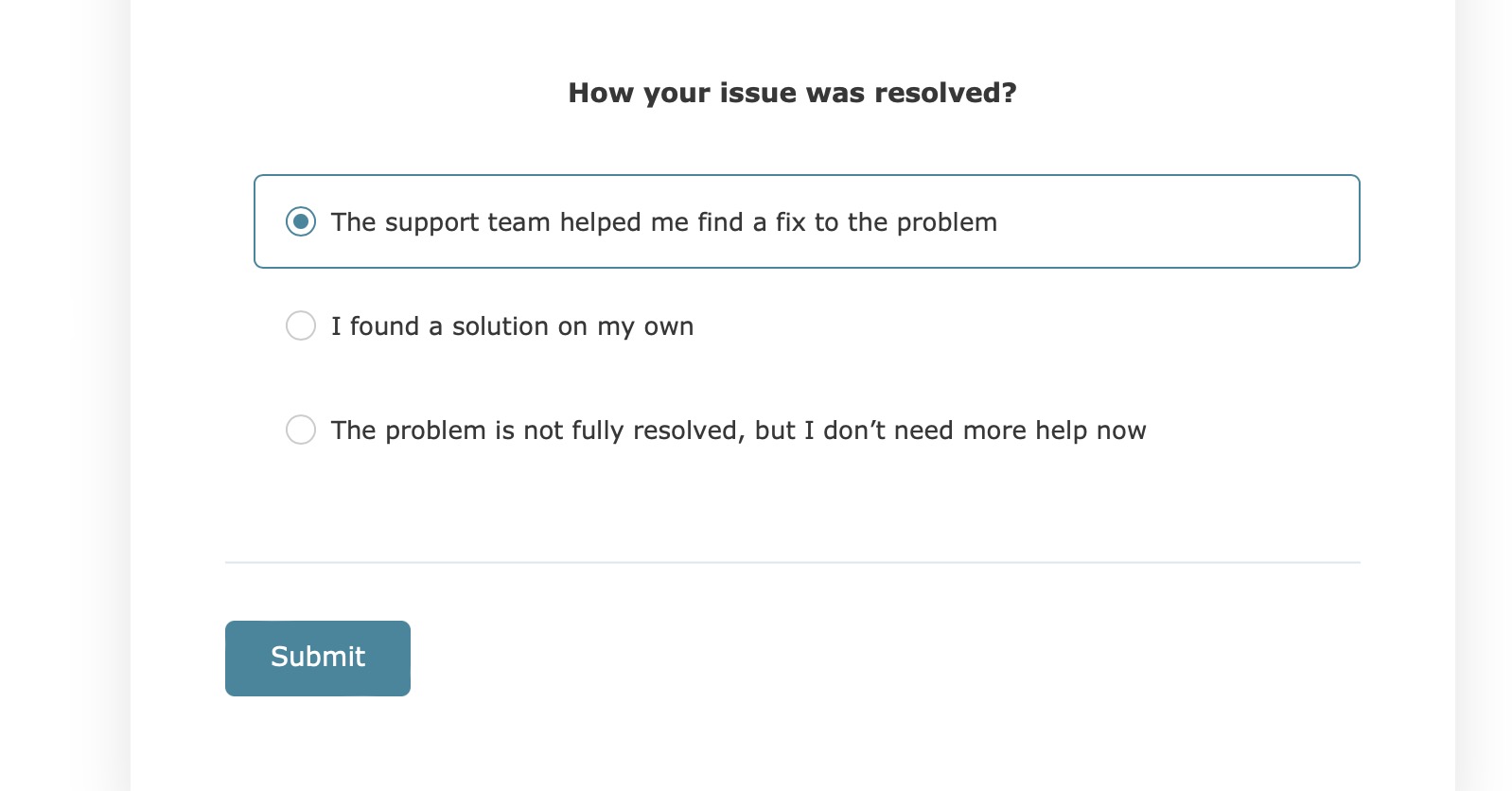Click the unselected circle before 'The problem is'
Viewport: 1512px width, 791px height.
click(301, 430)
